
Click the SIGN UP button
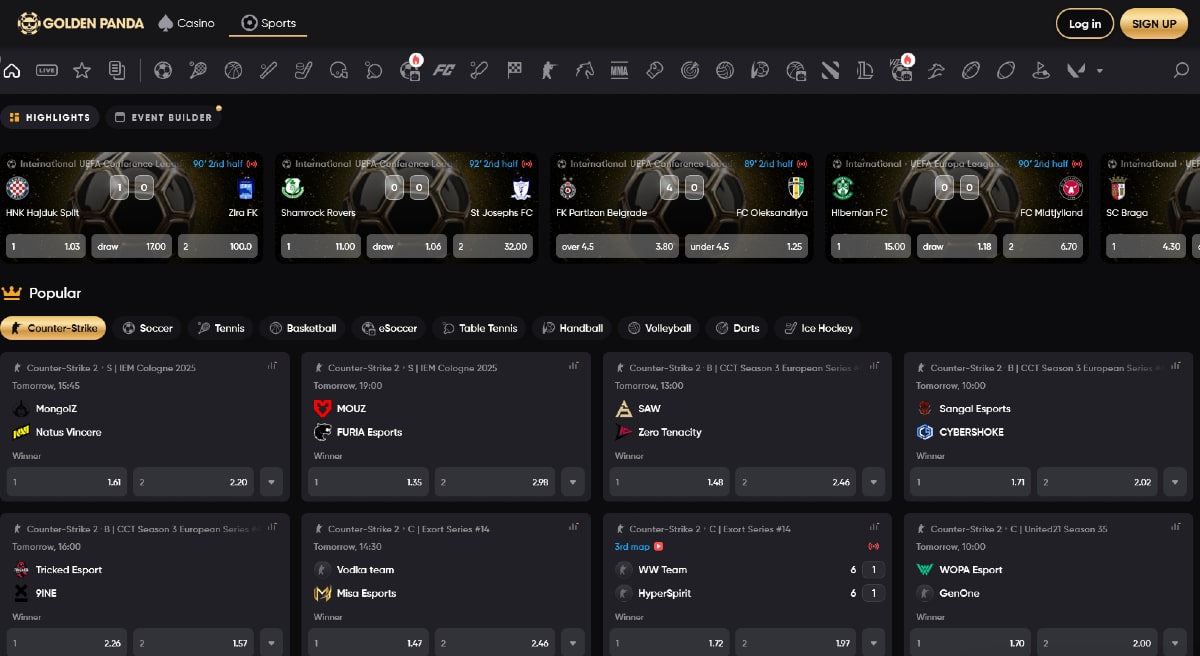click(1154, 24)
